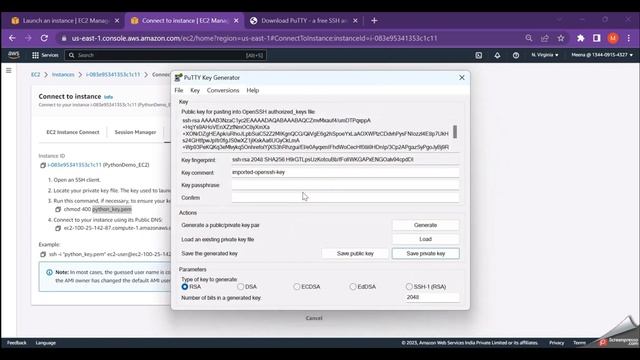
Task: Click the Key comment field
Action: [x=345, y=172]
